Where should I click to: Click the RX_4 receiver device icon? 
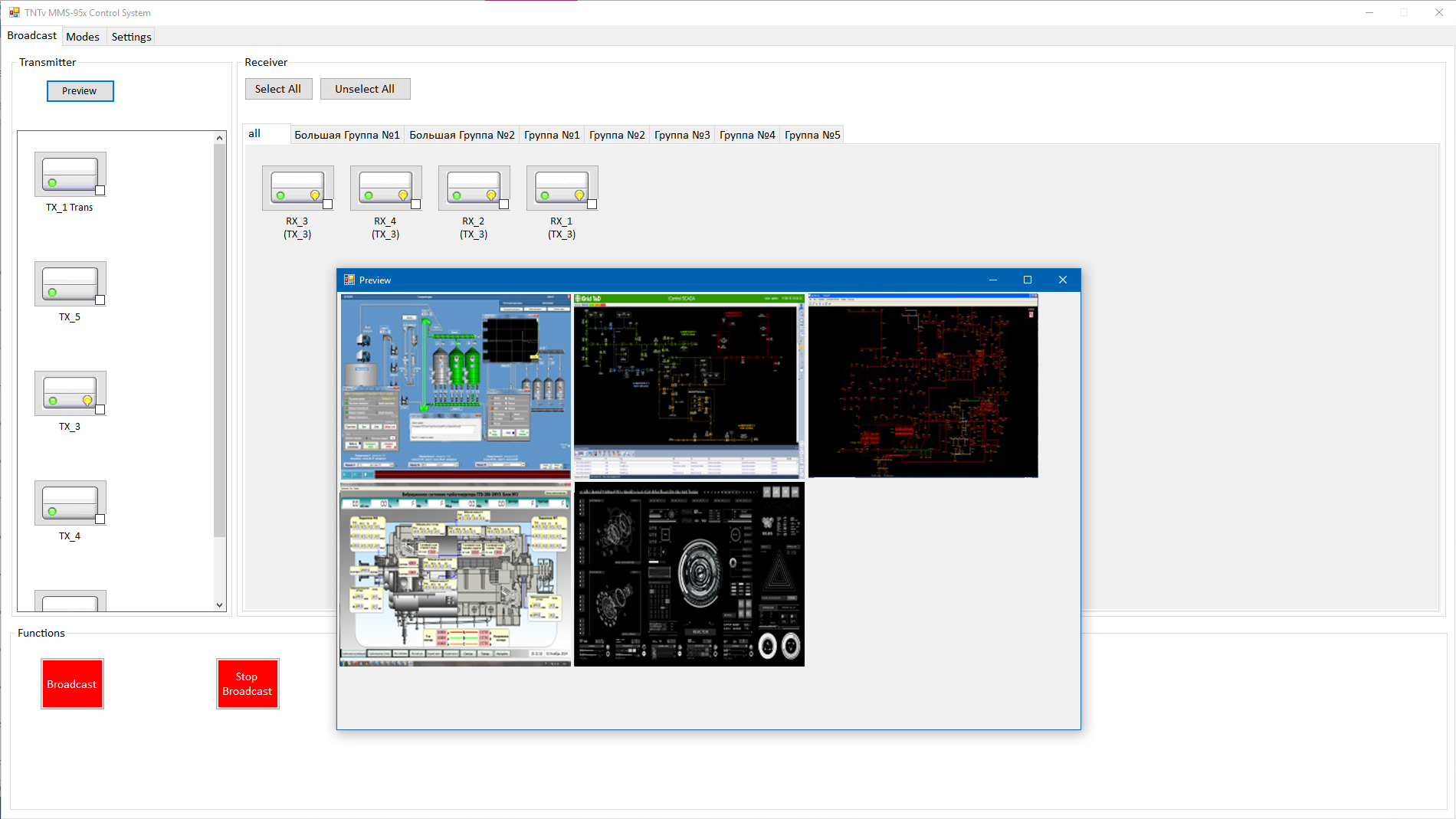pyautogui.click(x=385, y=188)
